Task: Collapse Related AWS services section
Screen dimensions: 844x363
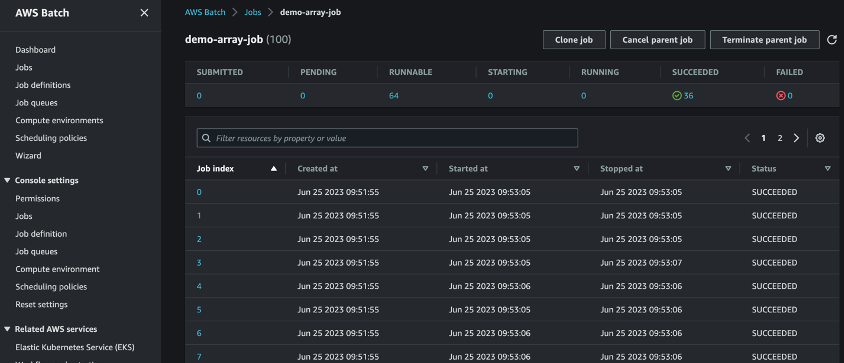Action: point(7,329)
